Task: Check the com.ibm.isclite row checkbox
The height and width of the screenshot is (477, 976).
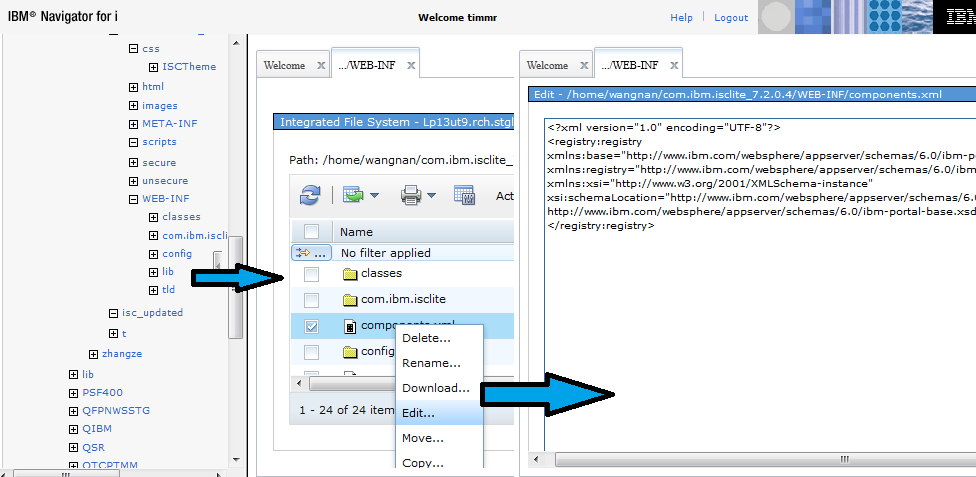Action: click(311, 301)
